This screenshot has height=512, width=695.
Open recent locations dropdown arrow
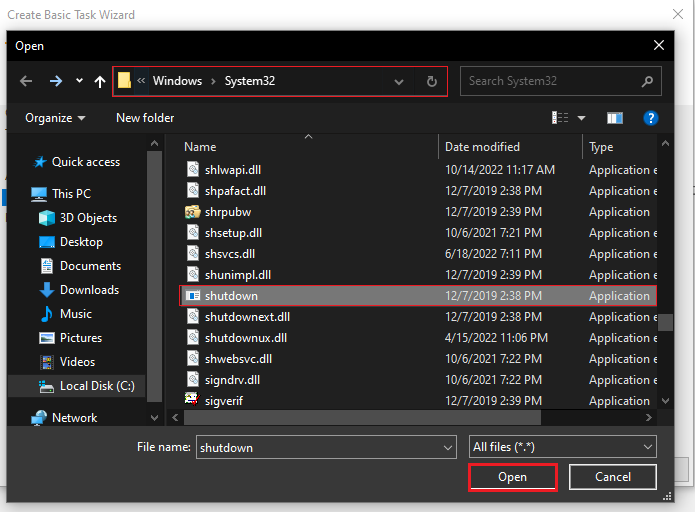pos(79,81)
